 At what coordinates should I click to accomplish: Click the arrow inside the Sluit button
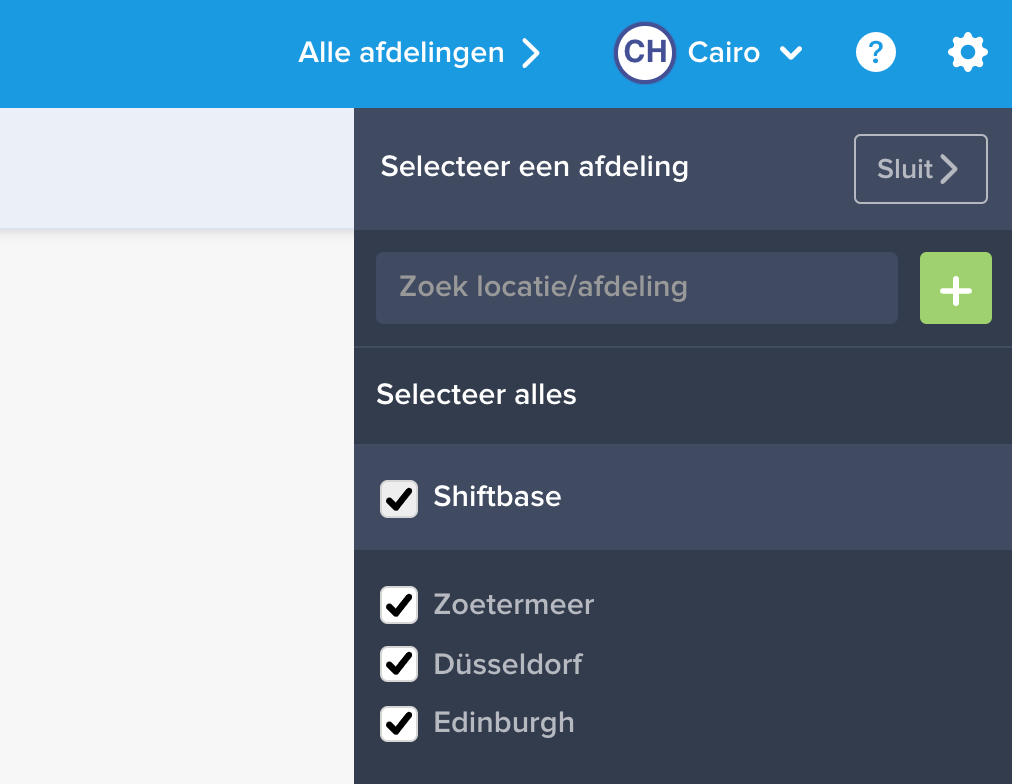tap(949, 169)
